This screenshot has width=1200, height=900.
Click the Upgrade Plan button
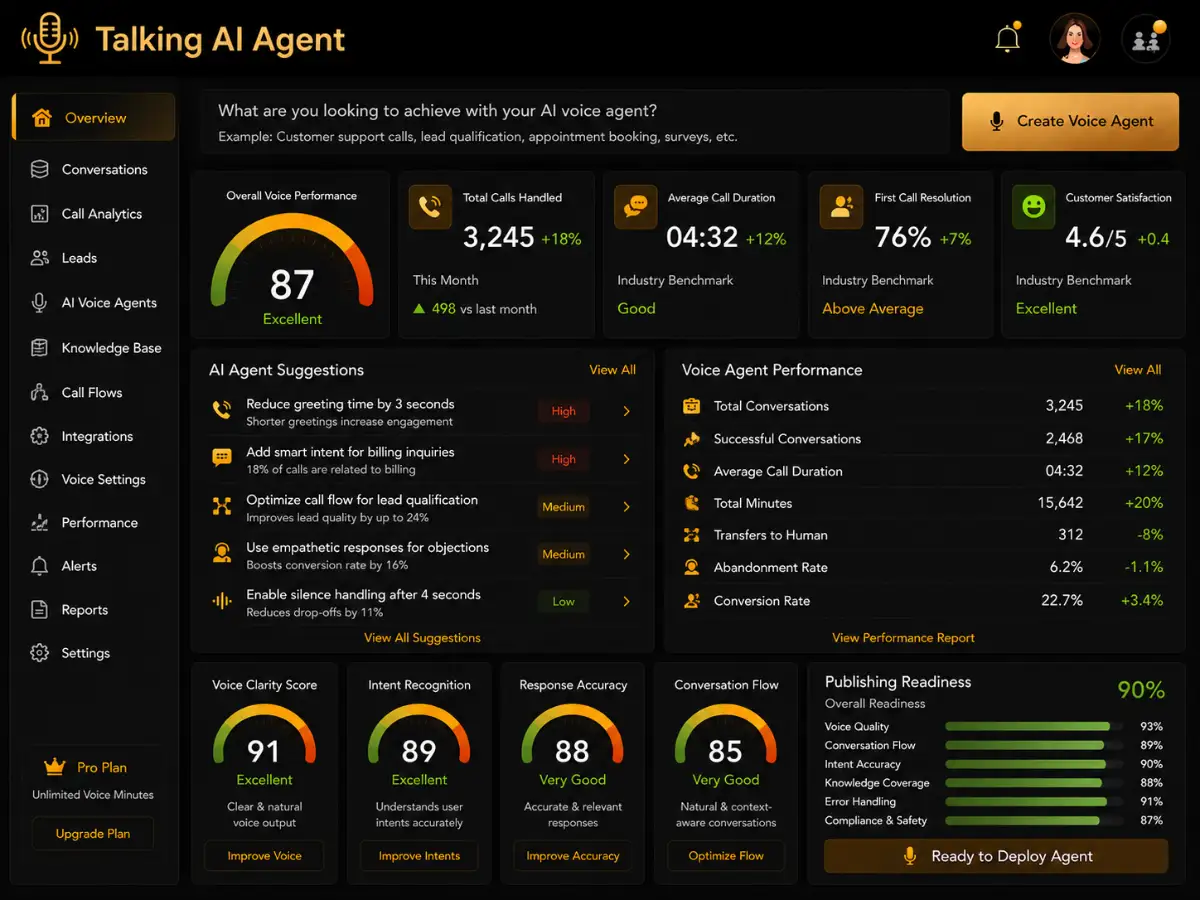tap(93, 834)
